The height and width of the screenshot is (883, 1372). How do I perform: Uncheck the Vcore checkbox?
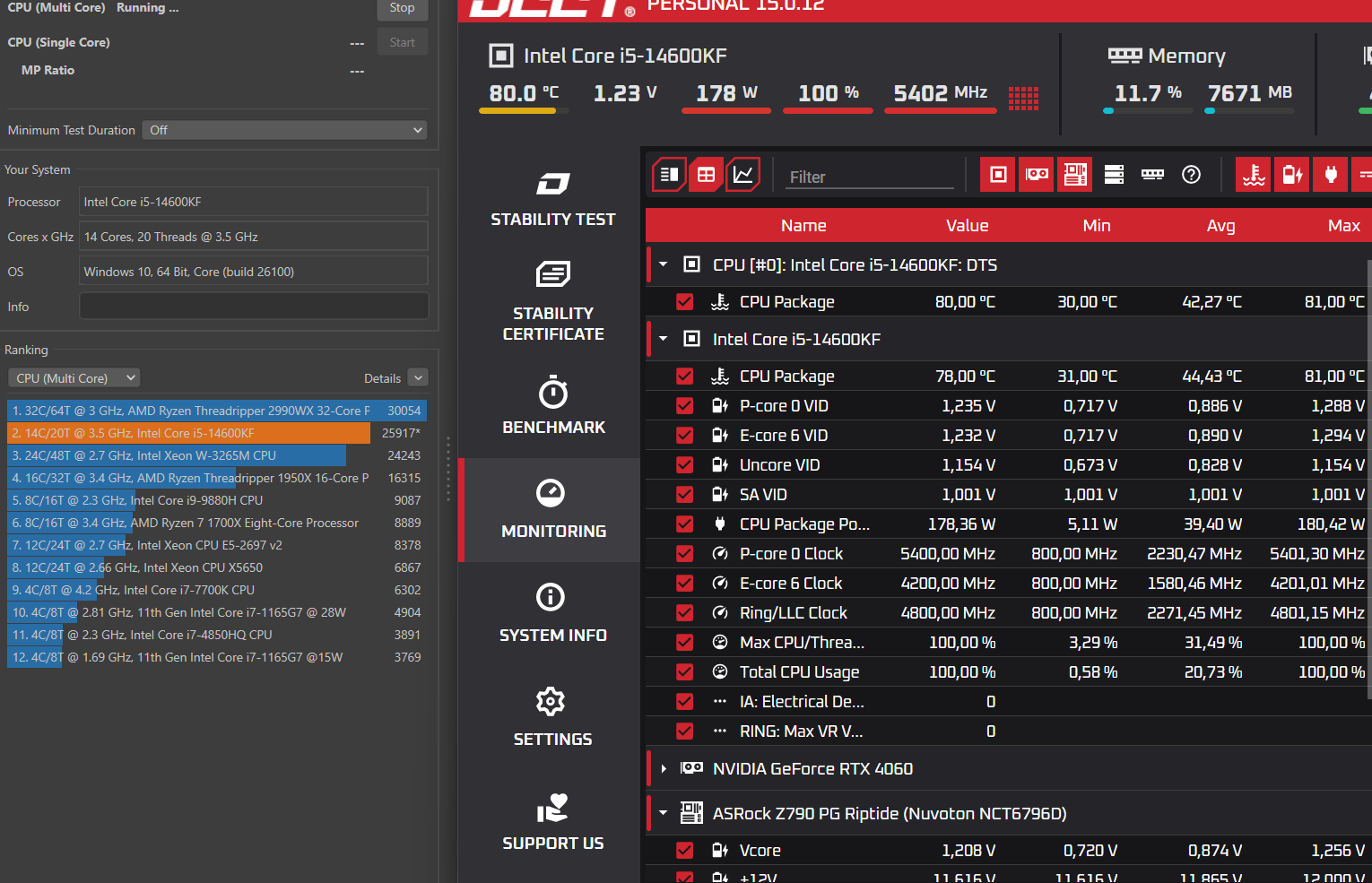pyautogui.click(x=685, y=851)
